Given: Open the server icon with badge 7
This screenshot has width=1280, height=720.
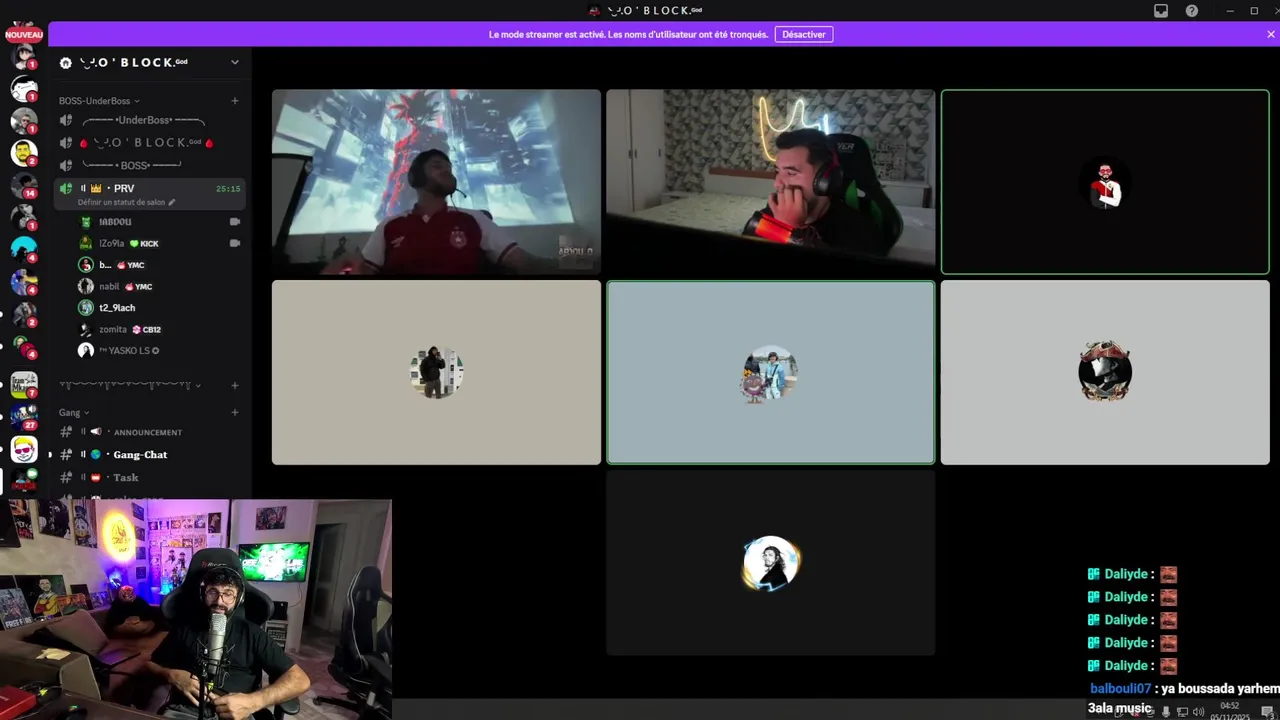Looking at the screenshot, I should pos(24,384).
